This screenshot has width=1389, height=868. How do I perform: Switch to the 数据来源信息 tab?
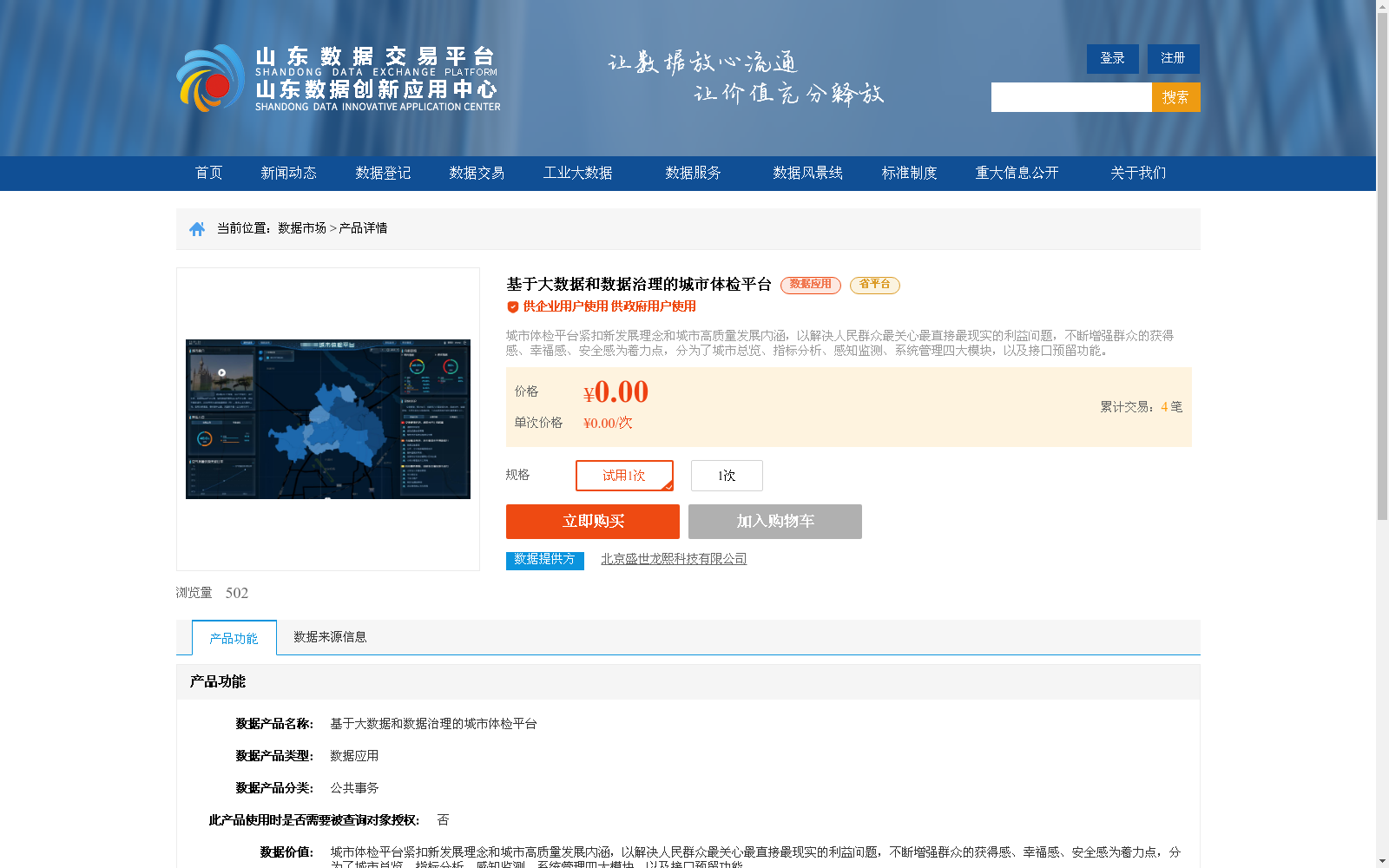(330, 637)
